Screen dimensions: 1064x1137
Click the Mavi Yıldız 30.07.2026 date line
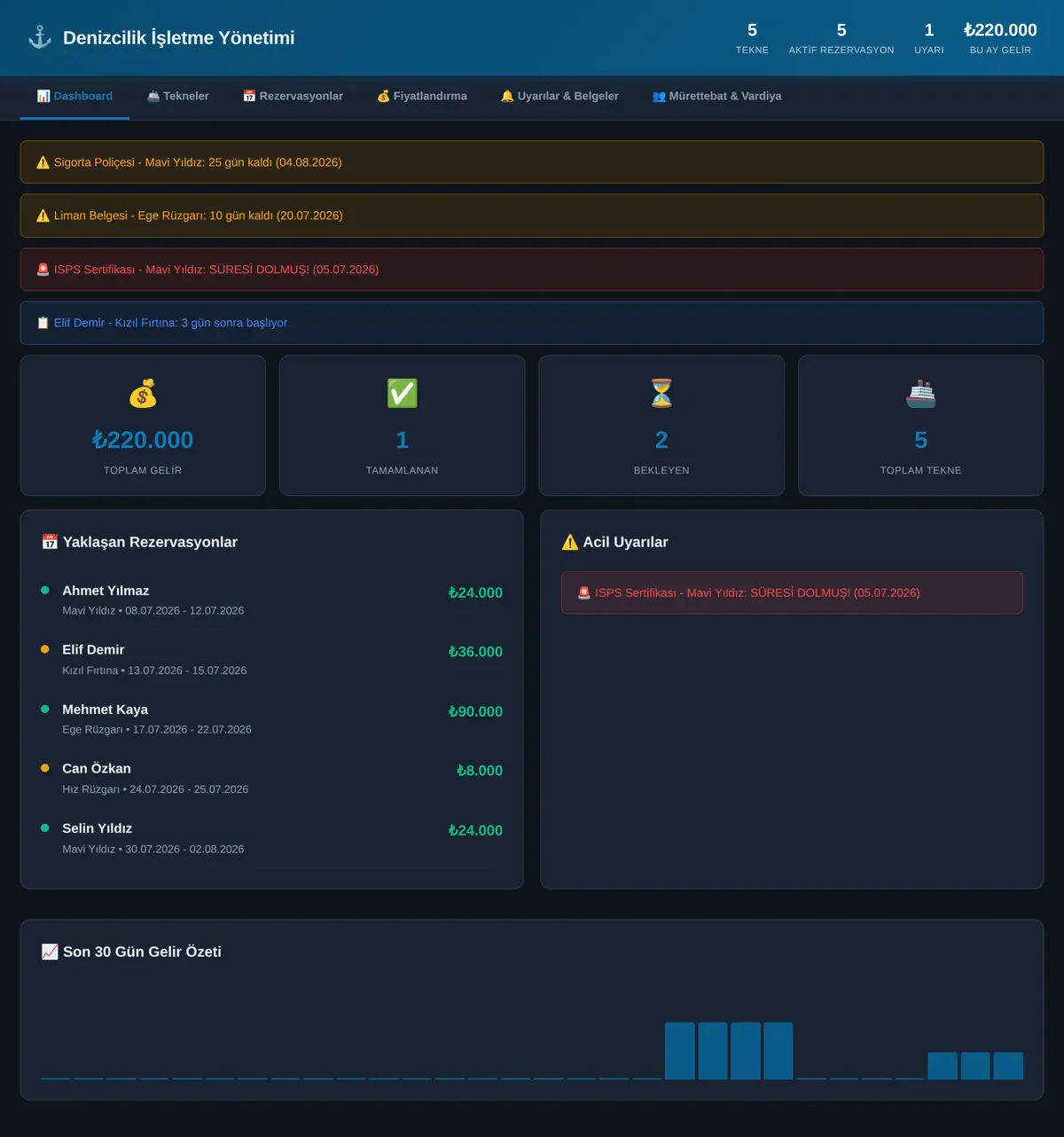point(153,849)
